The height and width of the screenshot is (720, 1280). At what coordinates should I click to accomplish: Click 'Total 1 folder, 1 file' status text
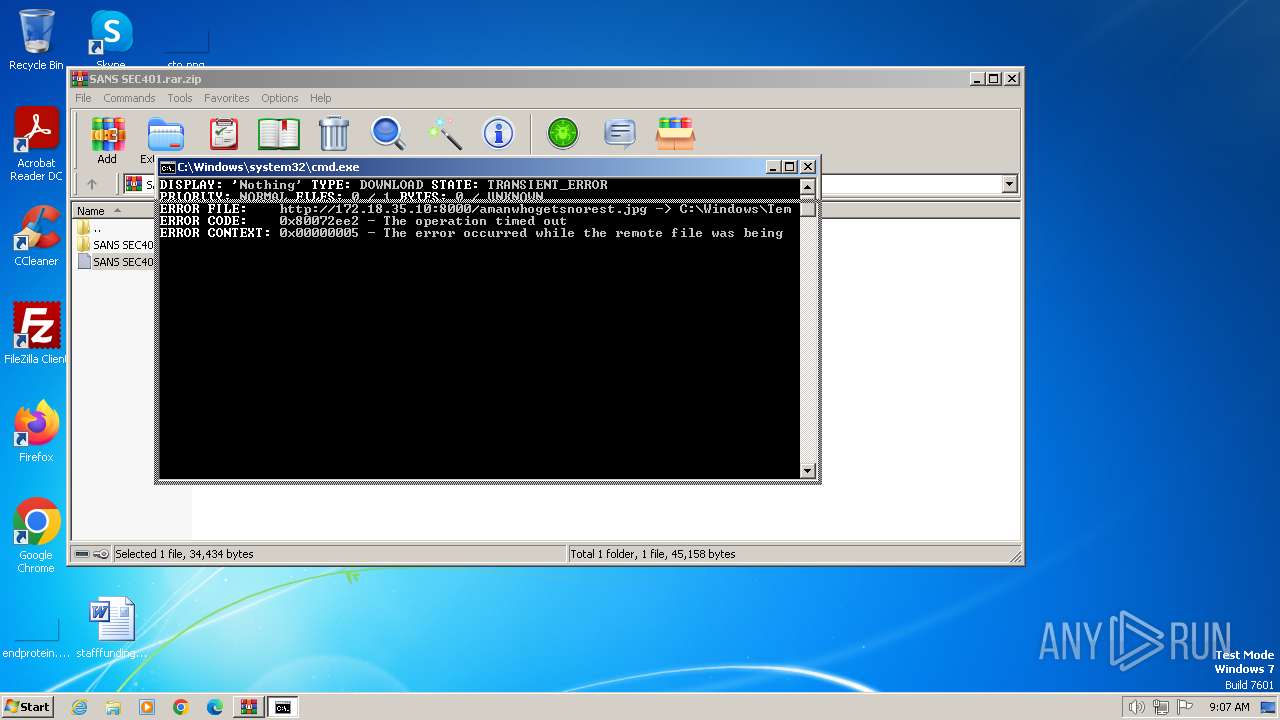click(653, 554)
